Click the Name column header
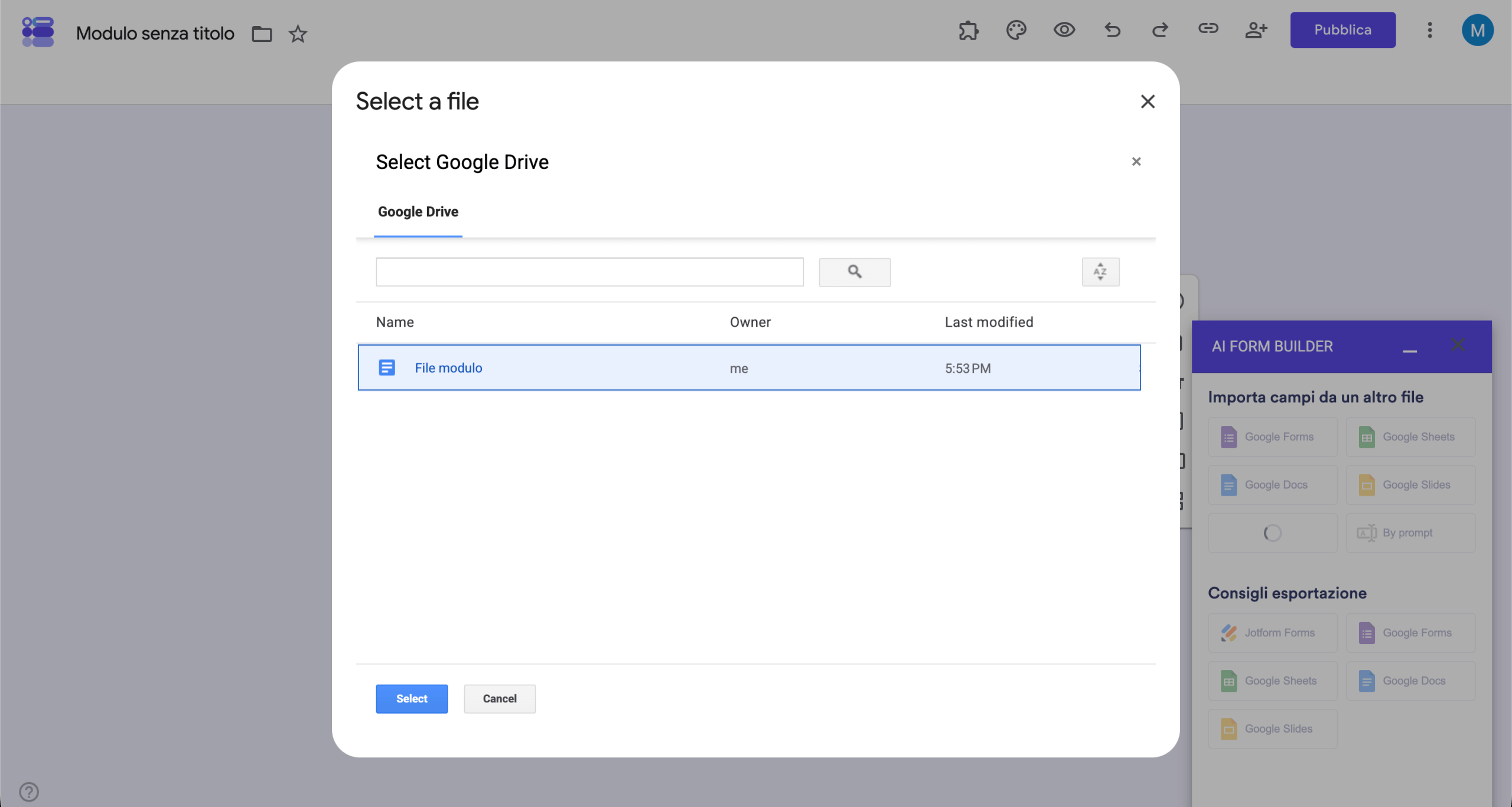This screenshot has height=807, width=1512. pyautogui.click(x=395, y=322)
